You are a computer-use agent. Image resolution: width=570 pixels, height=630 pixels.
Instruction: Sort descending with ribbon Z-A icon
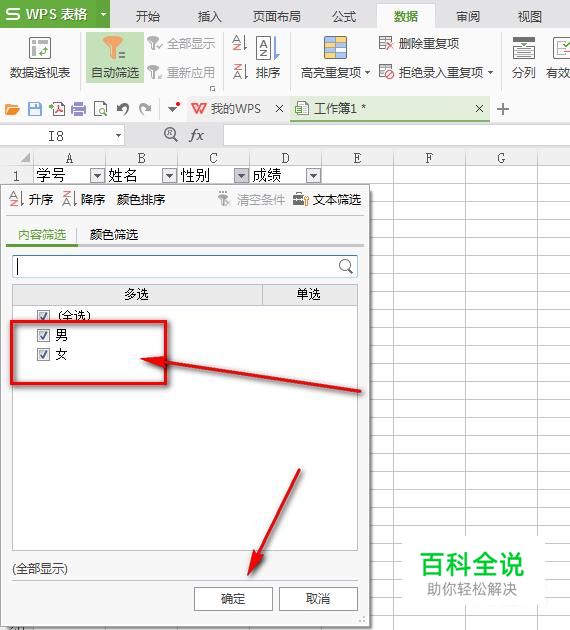[240, 72]
